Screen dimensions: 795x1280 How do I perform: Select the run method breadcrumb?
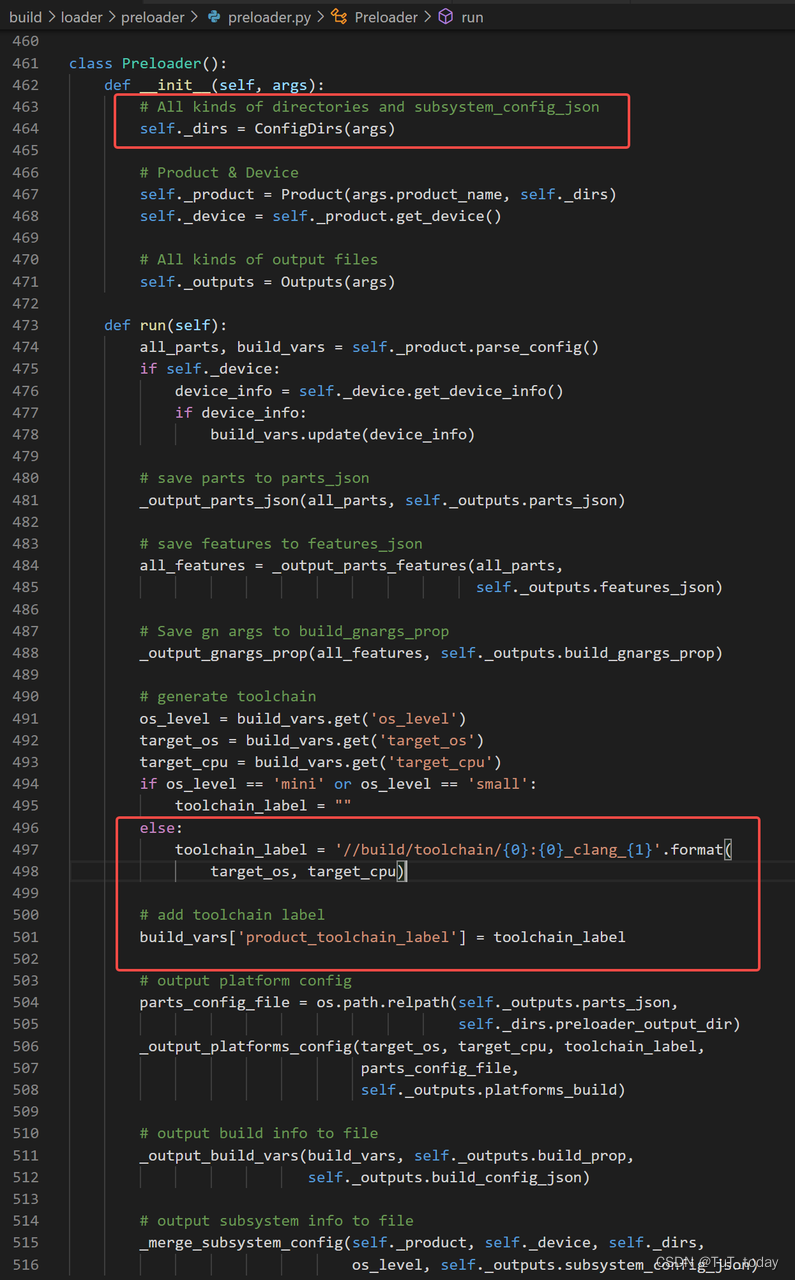point(471,17)
